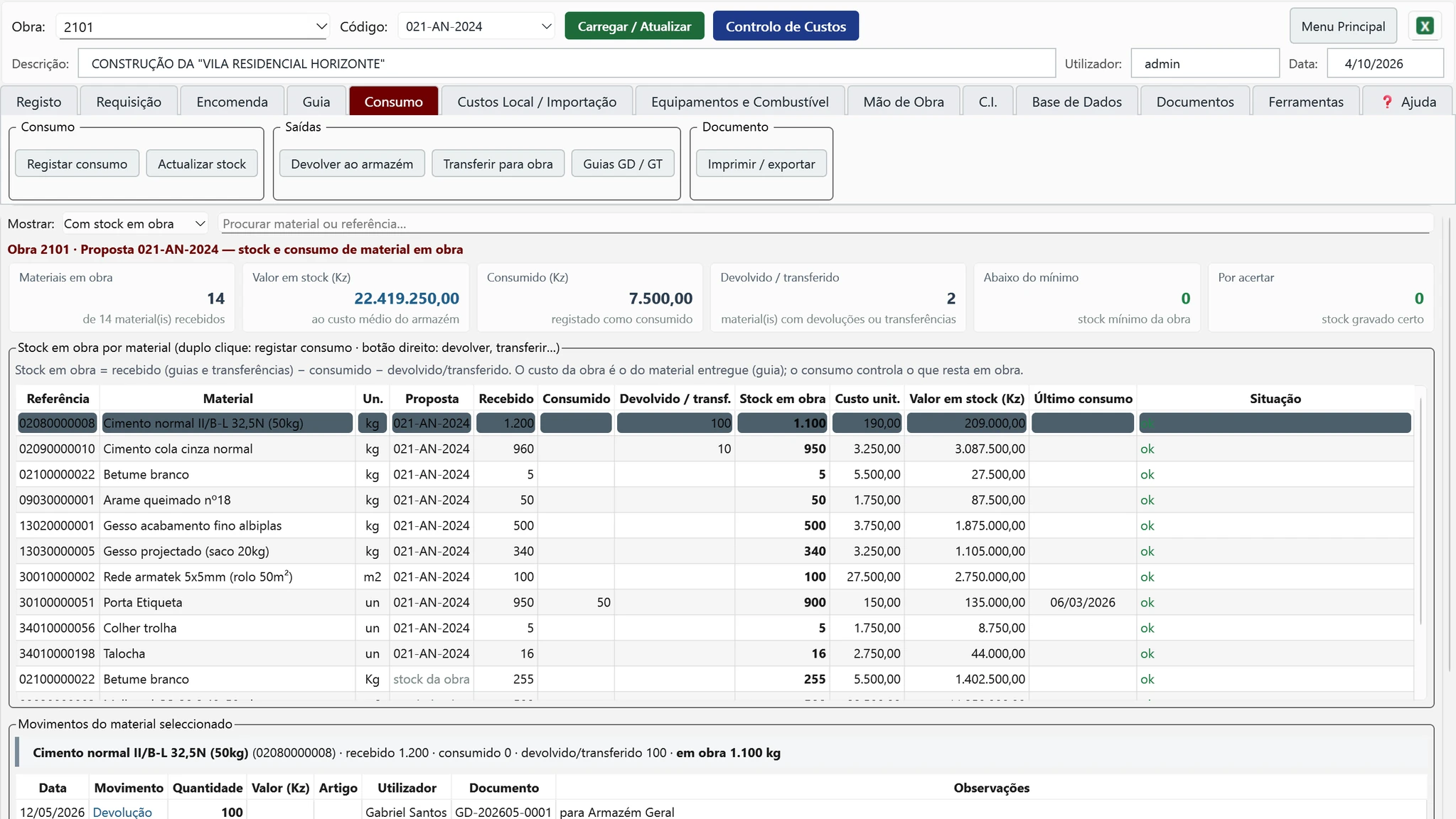
Task: Click the stock table vertical scrollbar
Action: (x=1420, y=512)
